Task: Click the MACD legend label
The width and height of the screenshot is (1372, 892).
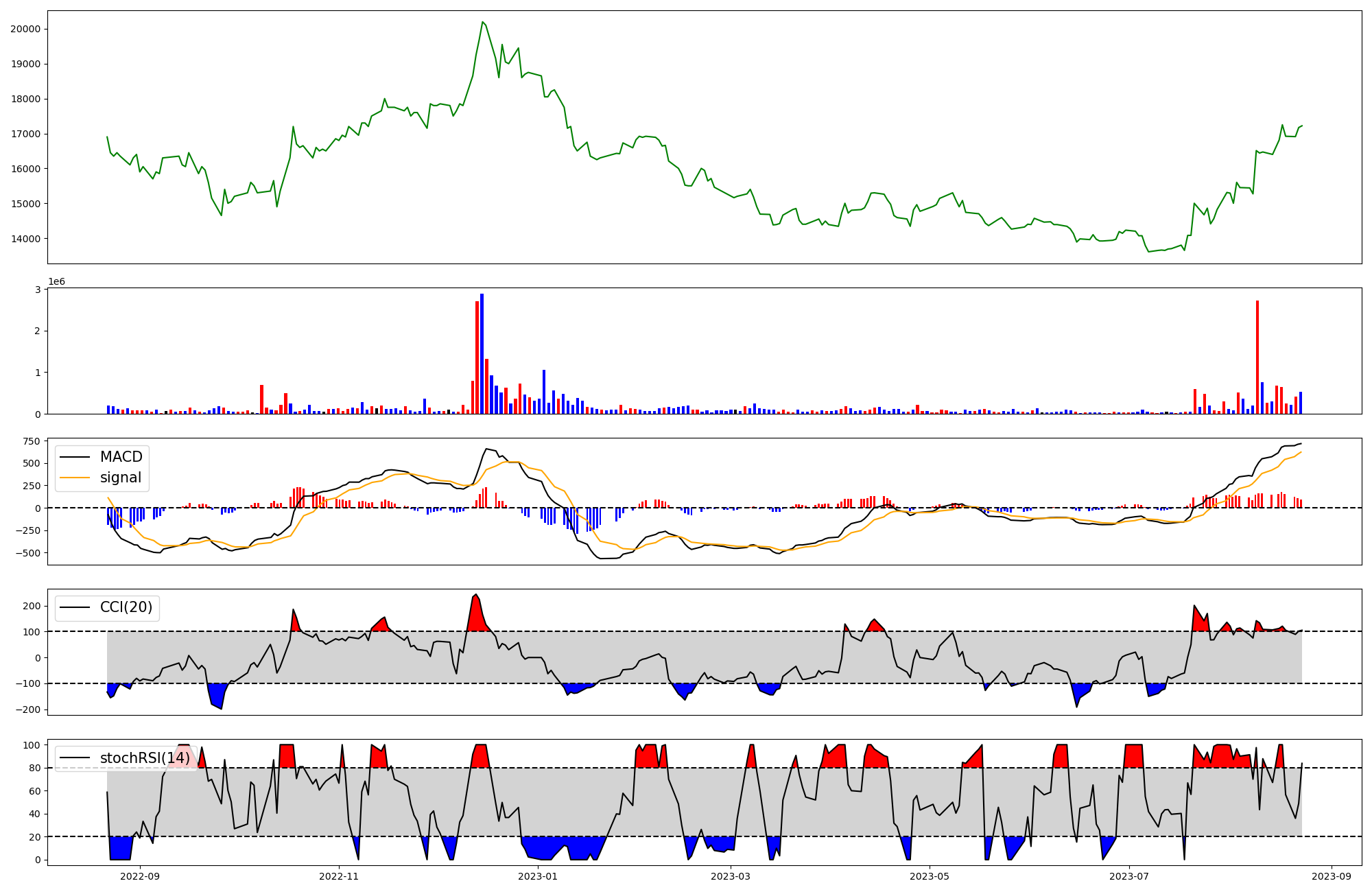Action: tap(121, 457)
